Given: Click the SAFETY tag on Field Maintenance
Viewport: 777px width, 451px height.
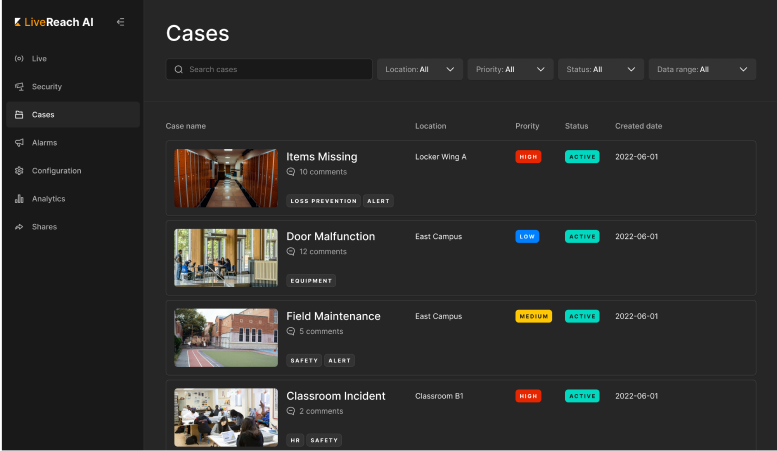Looking at the screenshot, I should click(304, 360).
